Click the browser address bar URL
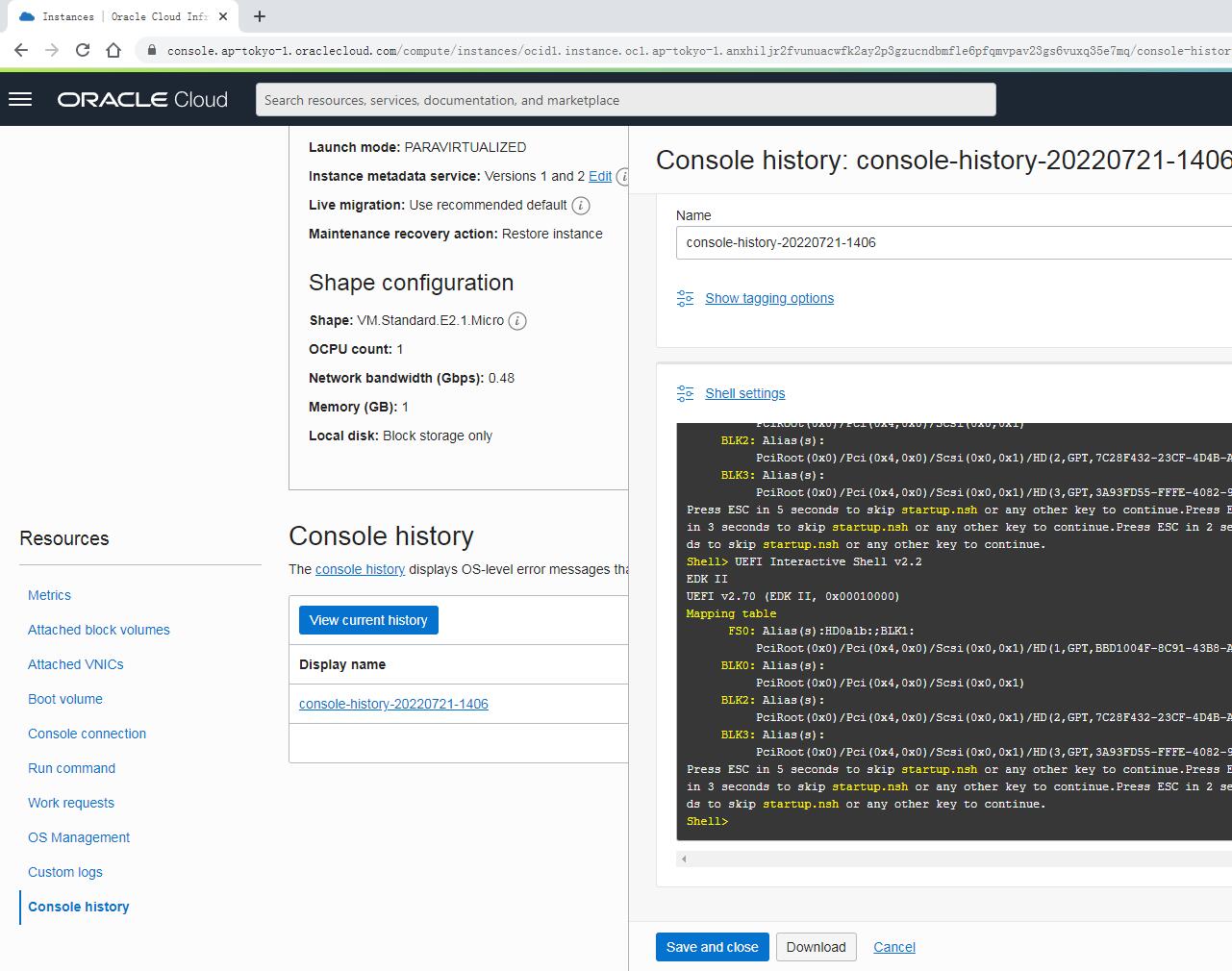 click(698, 50)
